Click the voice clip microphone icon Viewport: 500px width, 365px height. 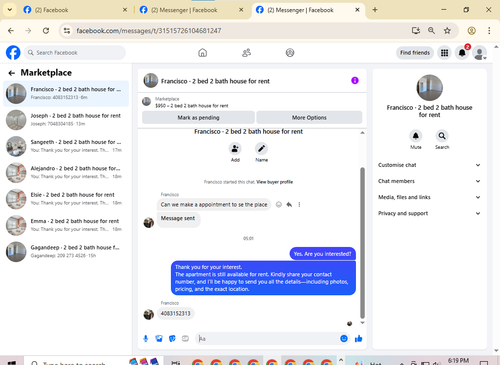coord(146,339)
